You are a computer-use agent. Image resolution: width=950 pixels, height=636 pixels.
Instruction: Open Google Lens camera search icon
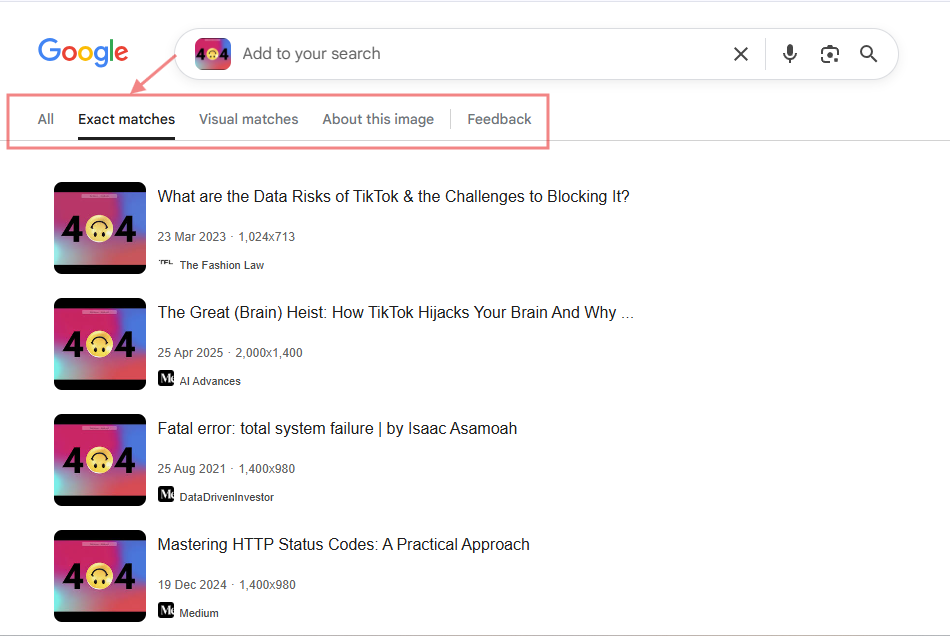[x=829, y=54]
